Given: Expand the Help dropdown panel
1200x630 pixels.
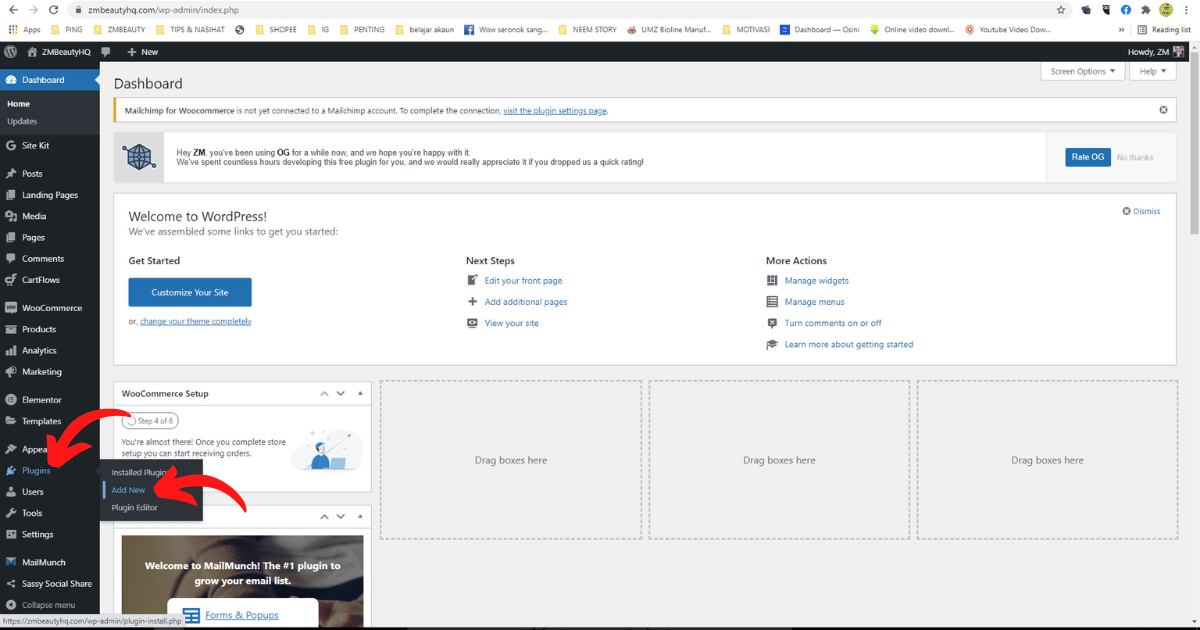Looking at the screenshot, I should 1152,71.
